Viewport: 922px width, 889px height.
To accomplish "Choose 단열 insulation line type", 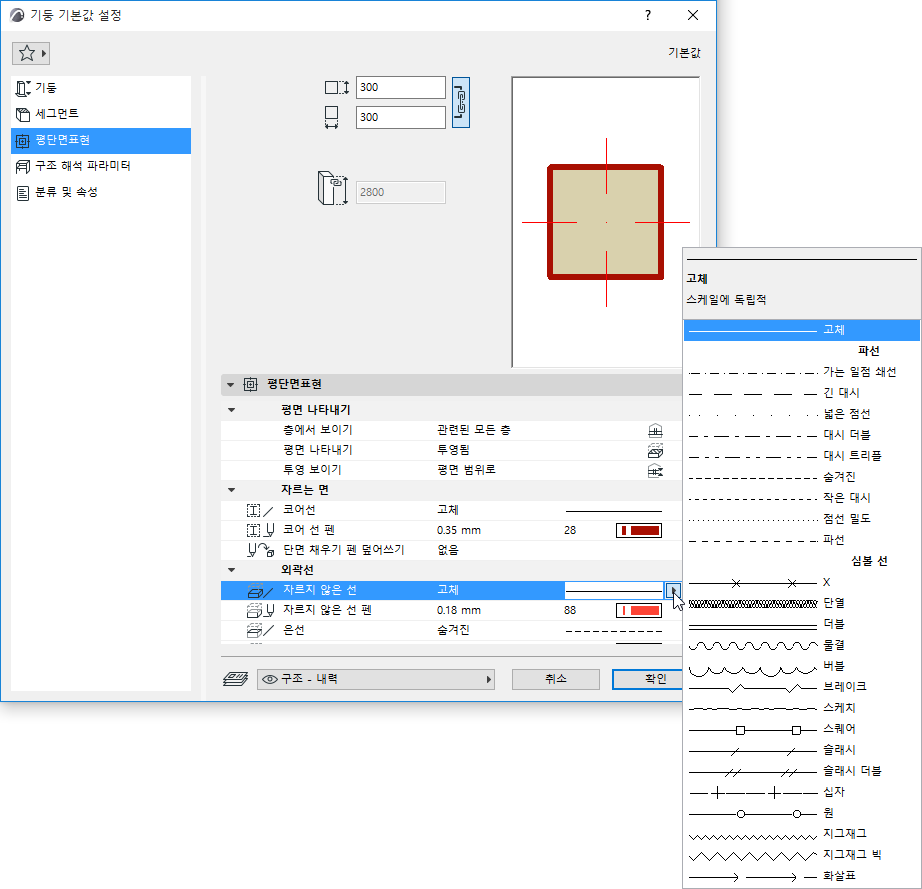I will point(802,603).
